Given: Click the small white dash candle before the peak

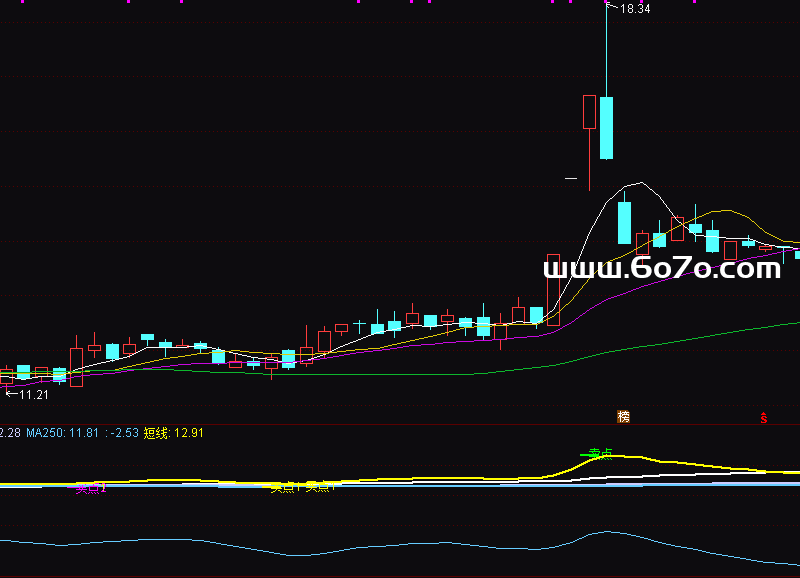Looking at the screenshot, I should pos(571,179).
